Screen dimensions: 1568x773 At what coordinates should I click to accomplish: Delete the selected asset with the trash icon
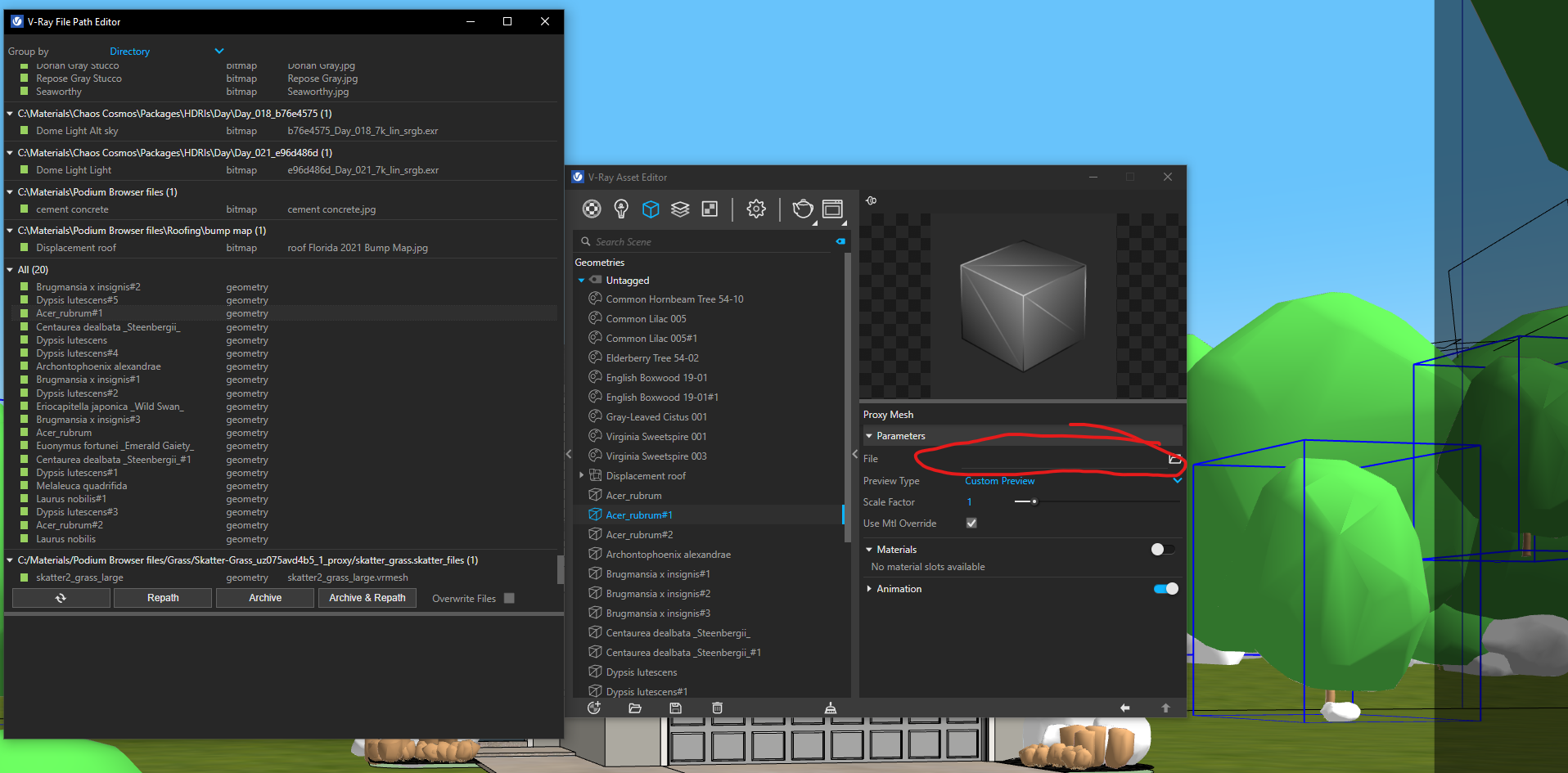[x=717, y=708]
